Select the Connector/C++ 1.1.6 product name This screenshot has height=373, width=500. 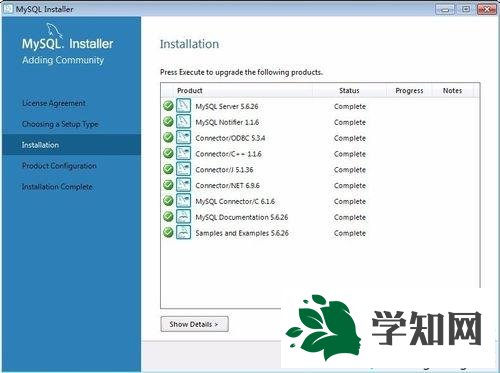coord(228,154)
